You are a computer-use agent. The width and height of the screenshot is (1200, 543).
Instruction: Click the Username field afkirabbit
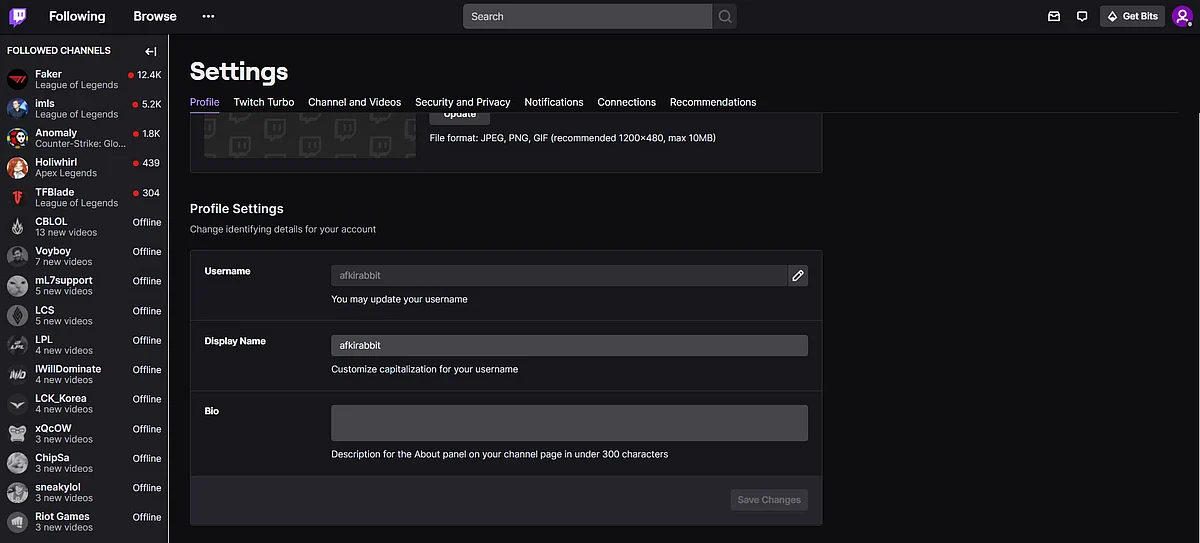click(x=559, y=275)
